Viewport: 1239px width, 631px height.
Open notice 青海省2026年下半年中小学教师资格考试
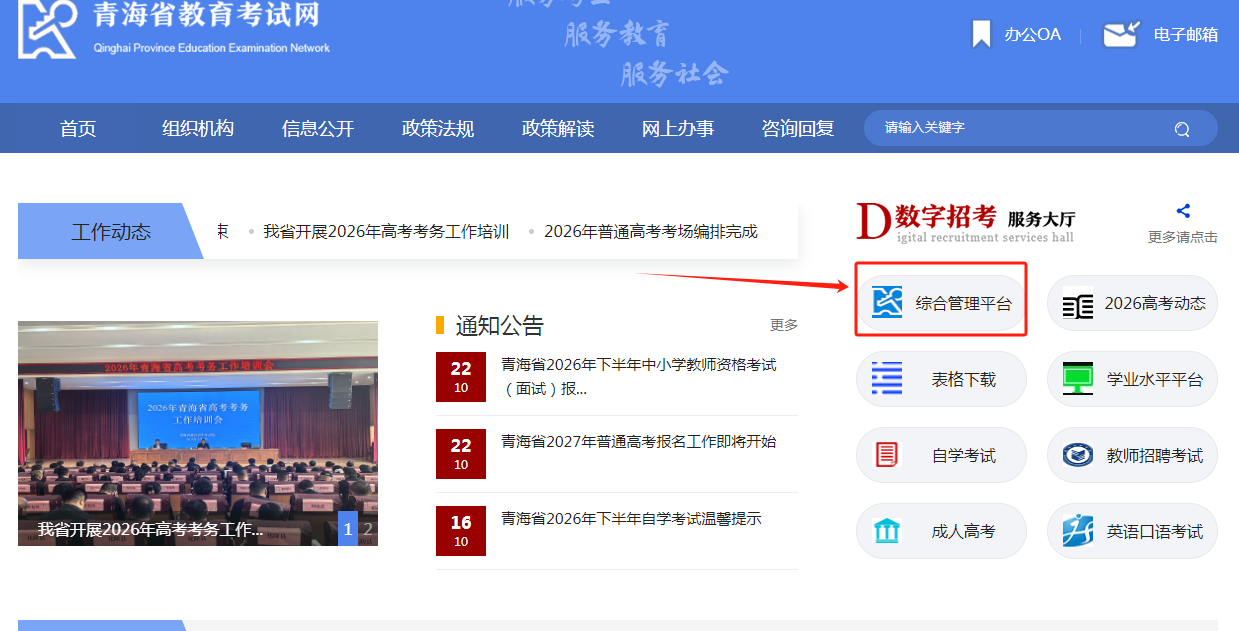[x=639, y=377]
